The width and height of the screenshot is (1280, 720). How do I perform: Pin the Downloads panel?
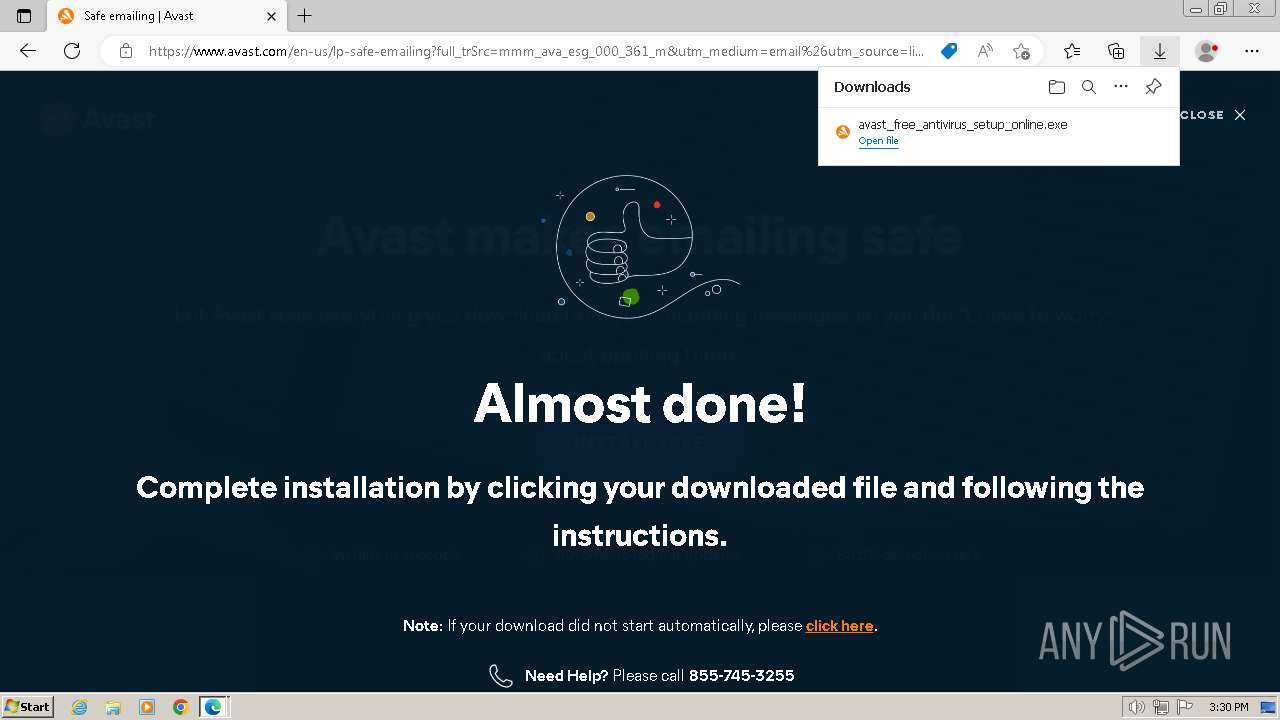click(1153, 87)
